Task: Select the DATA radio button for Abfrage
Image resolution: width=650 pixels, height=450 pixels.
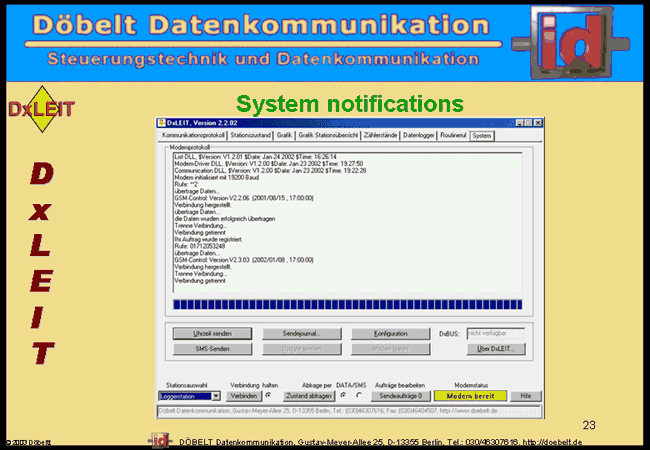Action: click(x=343, y=395)
